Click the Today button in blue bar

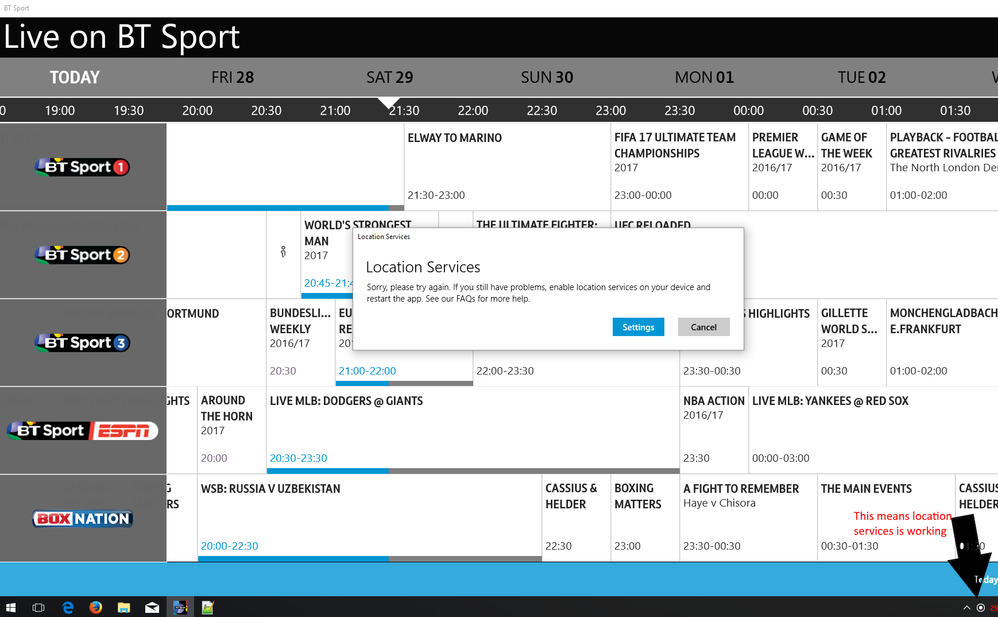(x=985, y=579)
